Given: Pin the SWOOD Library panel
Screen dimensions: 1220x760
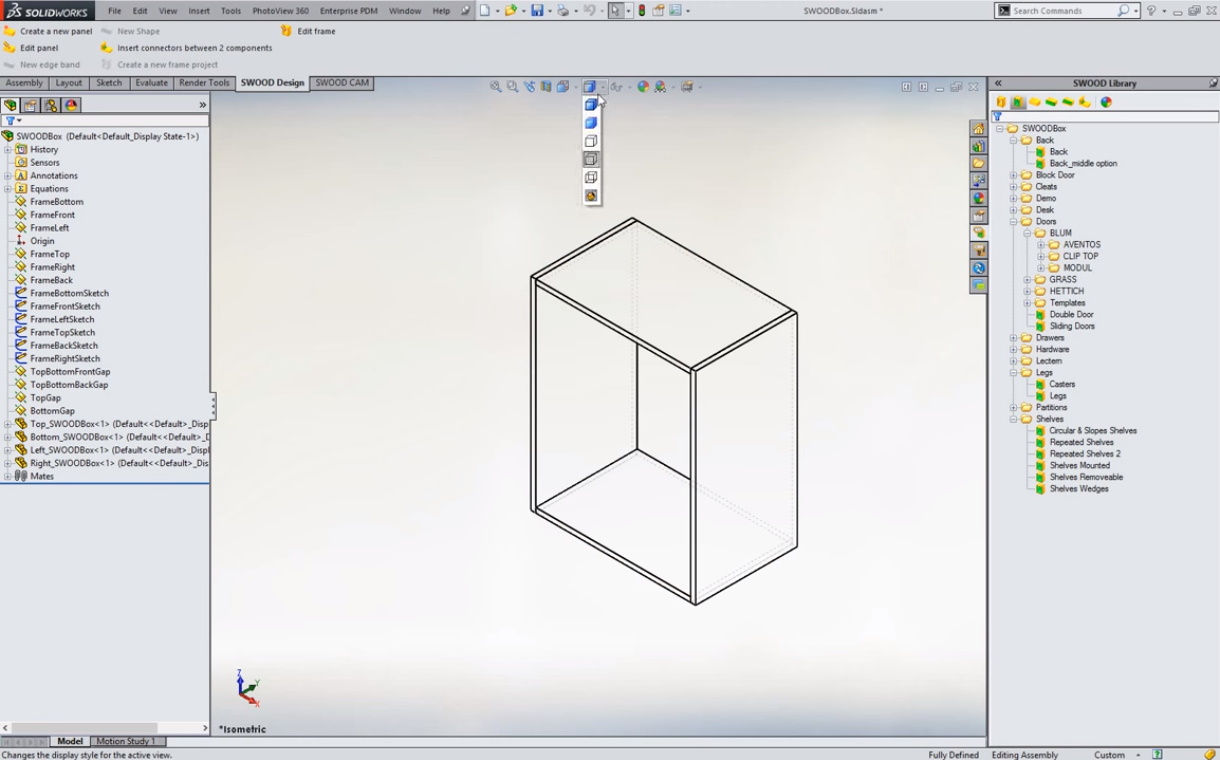Looking at the screenshot, I should pos(1213,83).
